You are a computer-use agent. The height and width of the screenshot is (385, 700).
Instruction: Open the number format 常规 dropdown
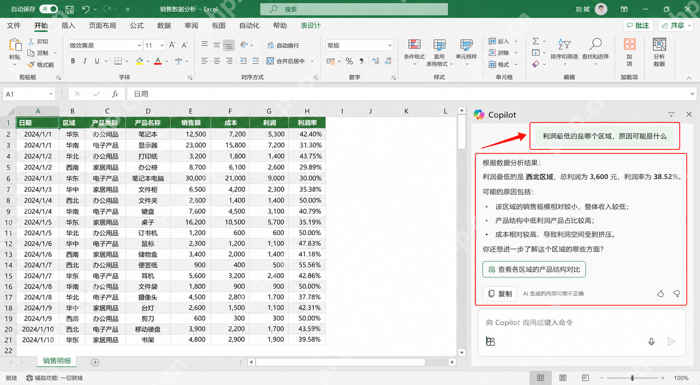tap(389, 45)
